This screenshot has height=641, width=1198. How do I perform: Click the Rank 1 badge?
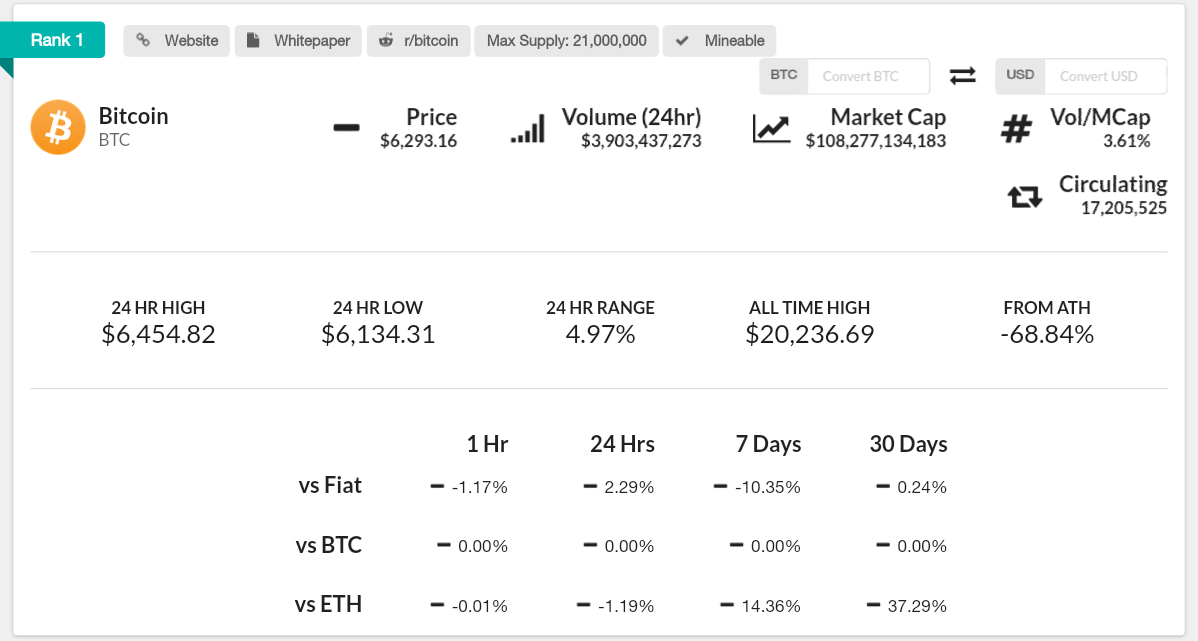click(x=57, y=40)
